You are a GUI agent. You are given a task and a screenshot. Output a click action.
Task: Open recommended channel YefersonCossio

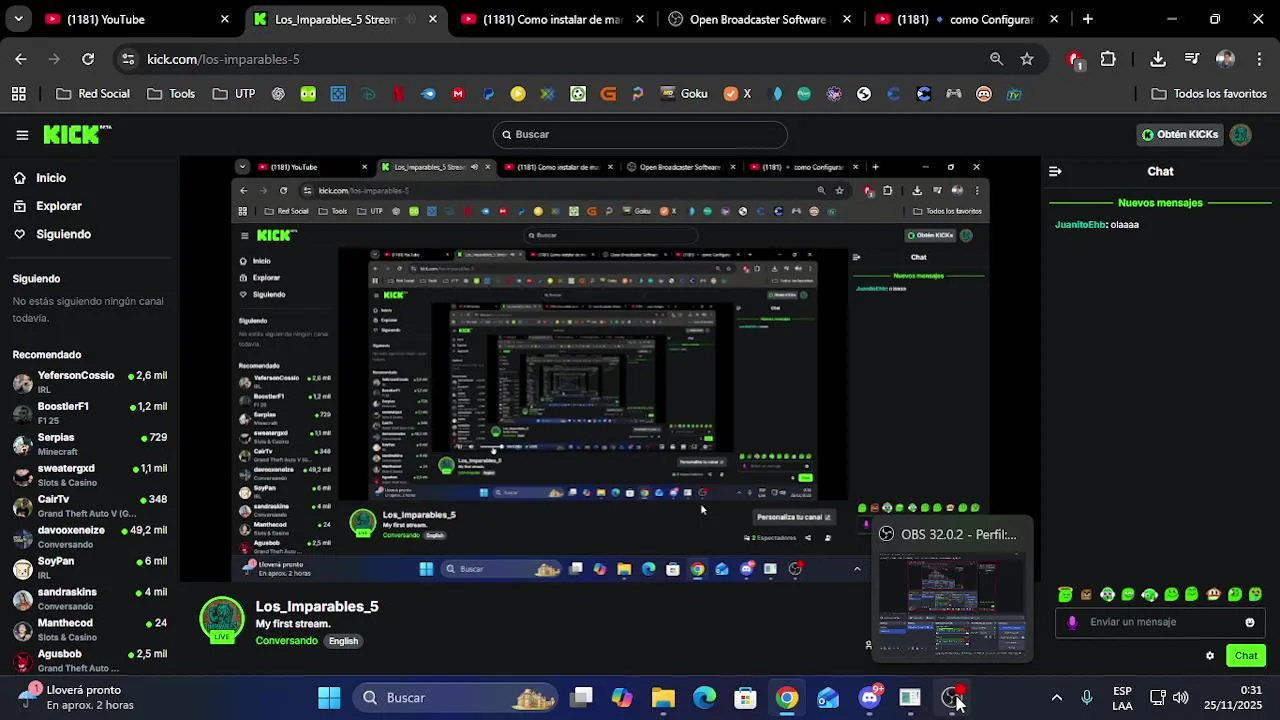point(89,382)
